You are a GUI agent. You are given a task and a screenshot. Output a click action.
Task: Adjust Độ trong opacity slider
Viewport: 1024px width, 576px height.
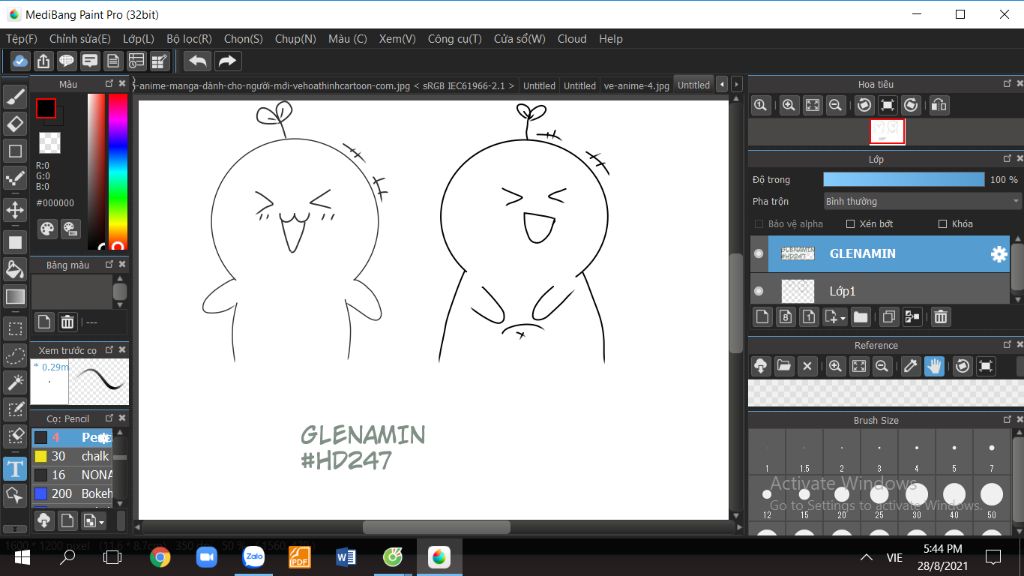tap(903, 180)
